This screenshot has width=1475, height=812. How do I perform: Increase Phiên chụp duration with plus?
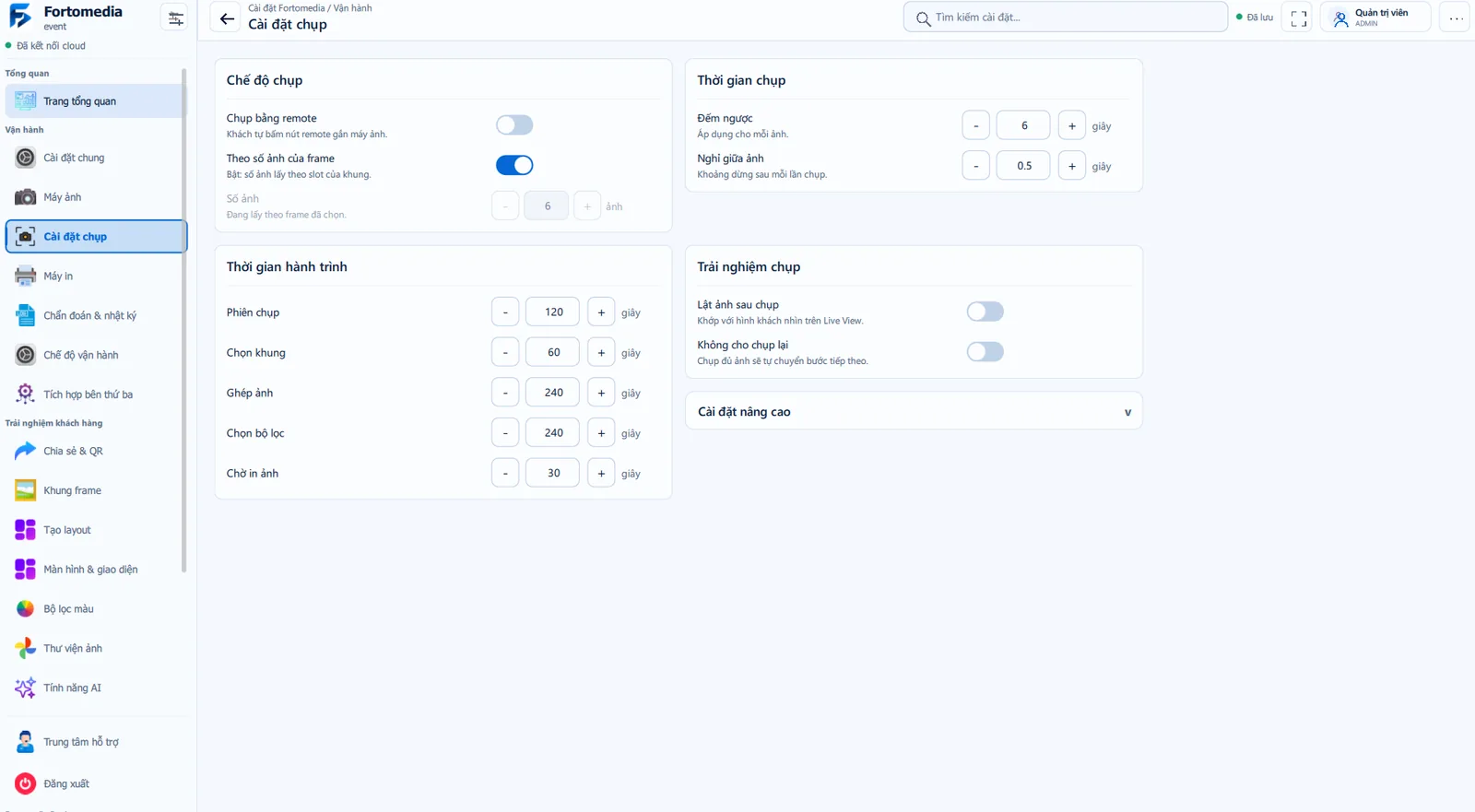[601, 312]
